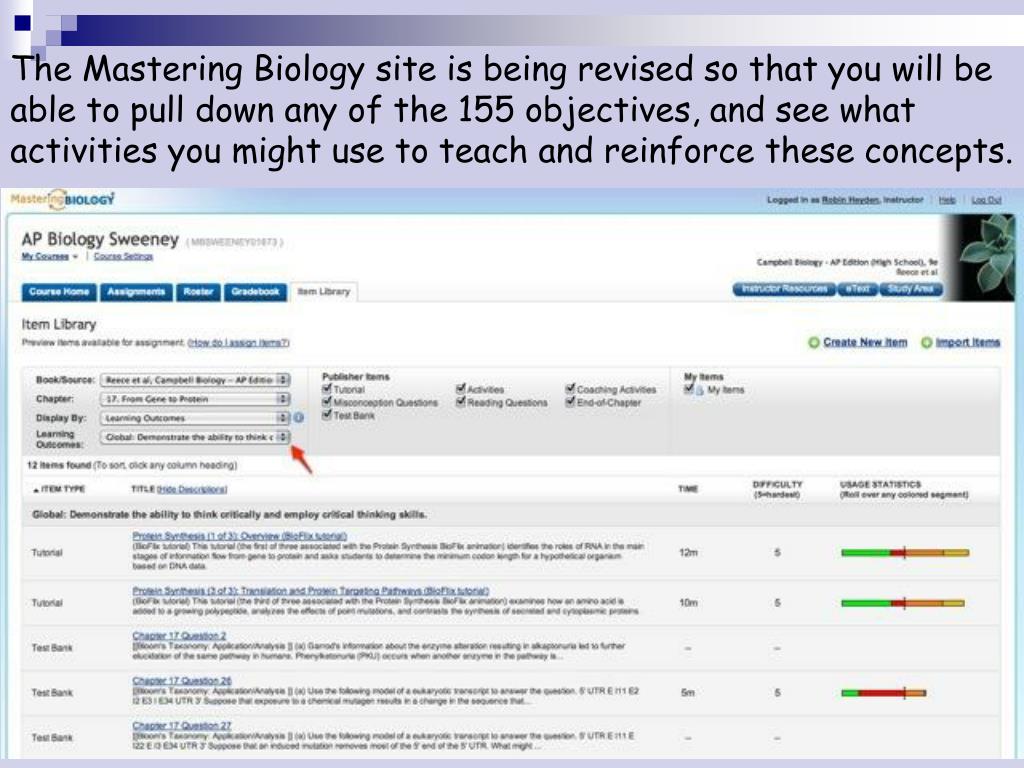This screenshot has width=1024, height=768.
Task: Sort by the Usage Statistics column heading
Action: (904, 489)
